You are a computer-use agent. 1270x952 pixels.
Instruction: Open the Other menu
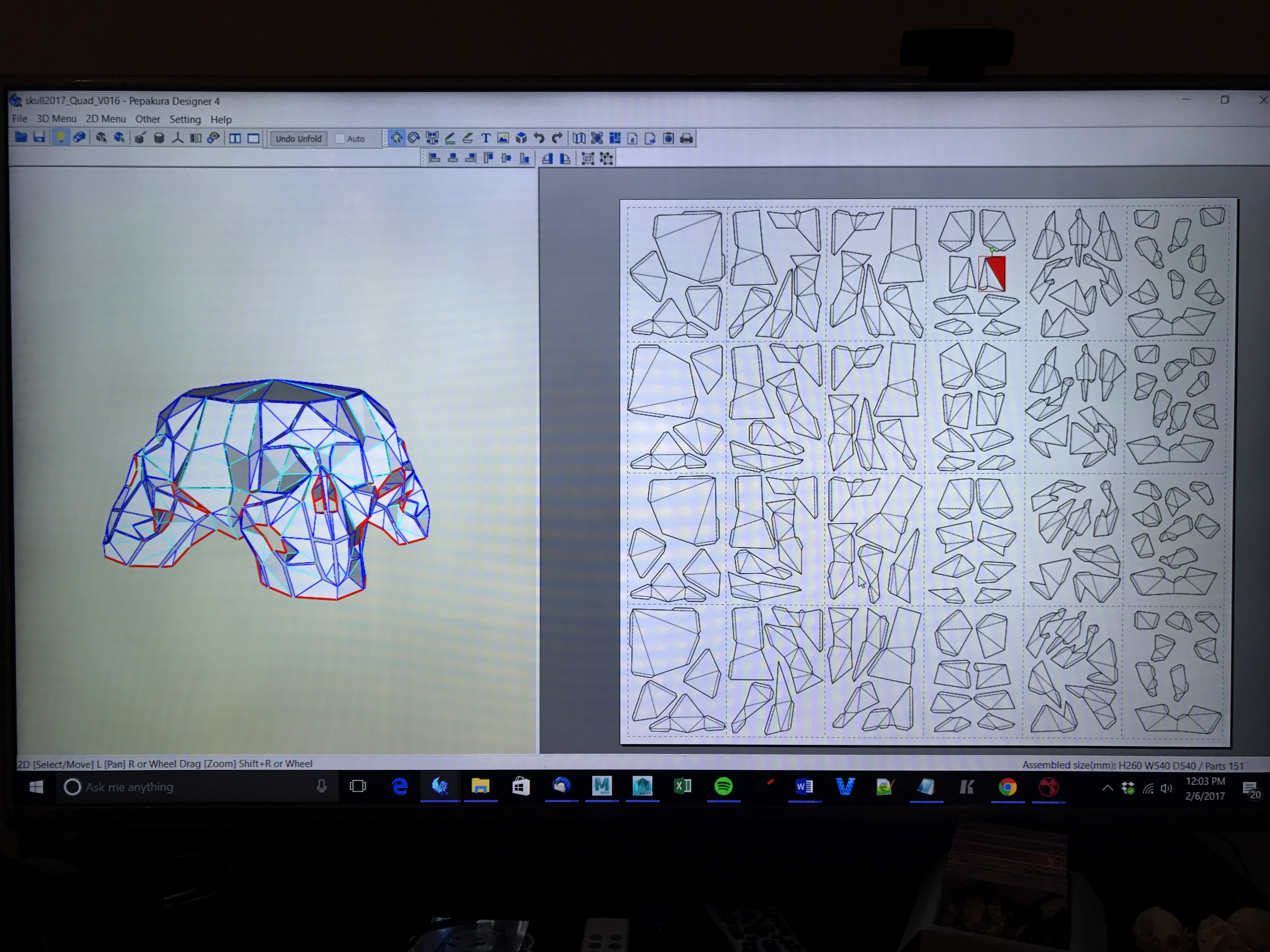(147, 119)
